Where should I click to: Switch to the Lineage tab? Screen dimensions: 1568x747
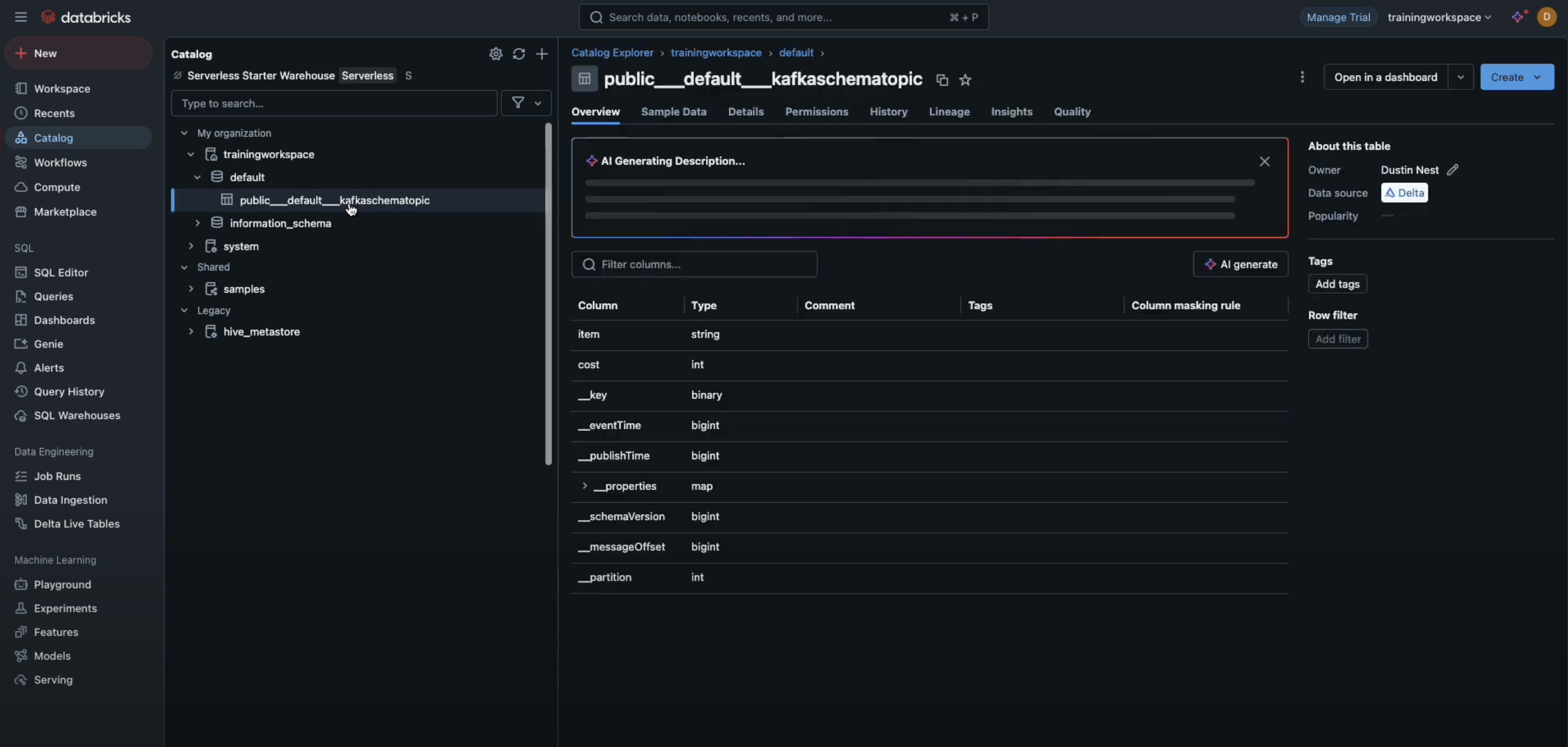950,111
